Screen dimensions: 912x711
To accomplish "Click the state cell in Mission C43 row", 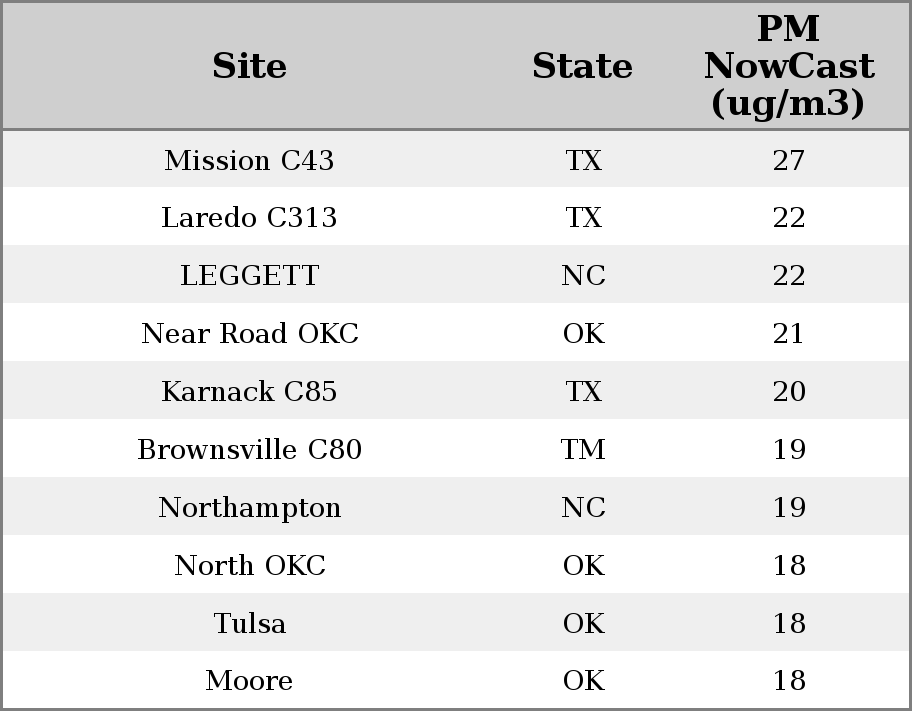I will 583,160.
